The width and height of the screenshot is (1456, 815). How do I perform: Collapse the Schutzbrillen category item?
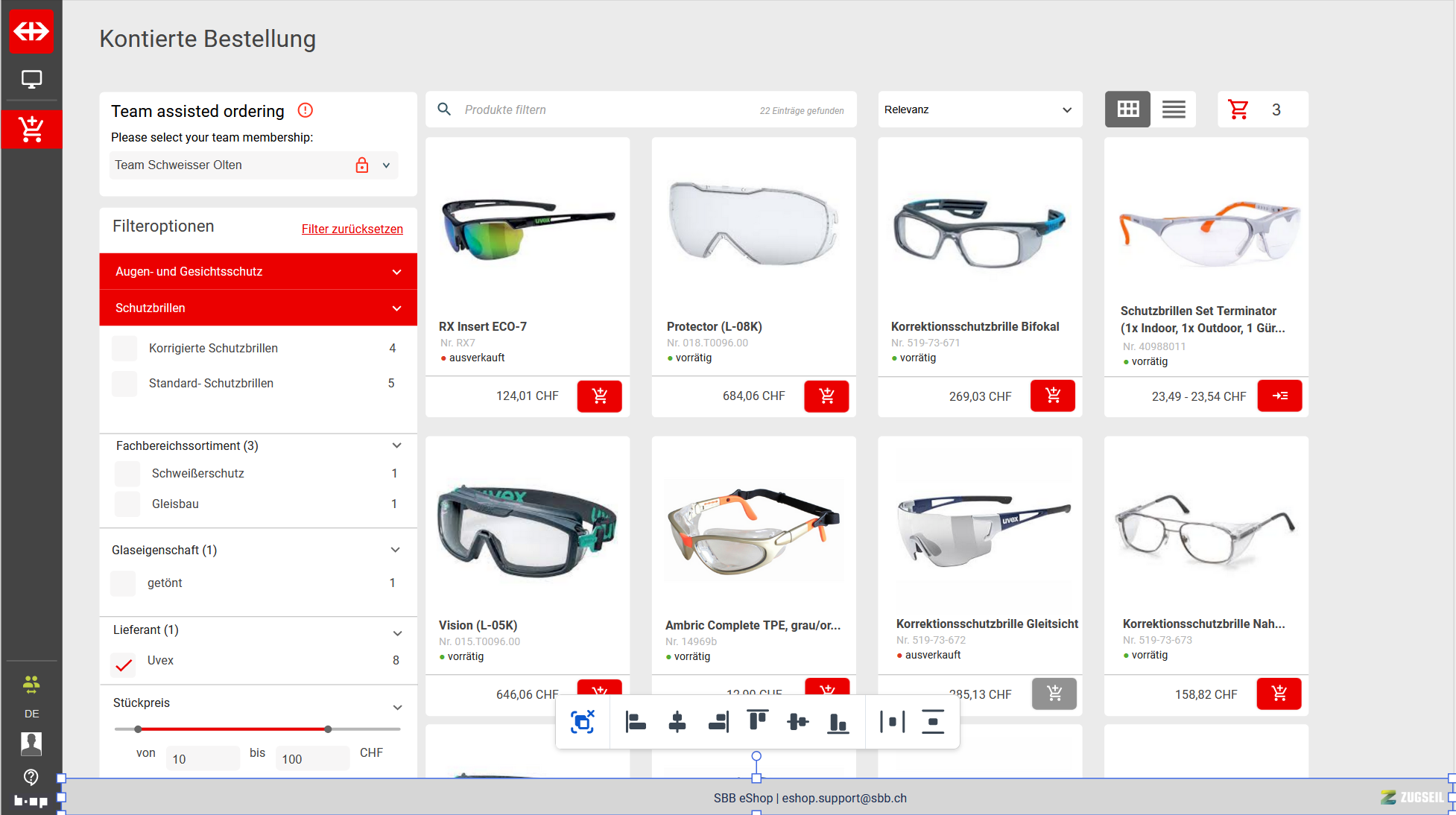(396, 308)
